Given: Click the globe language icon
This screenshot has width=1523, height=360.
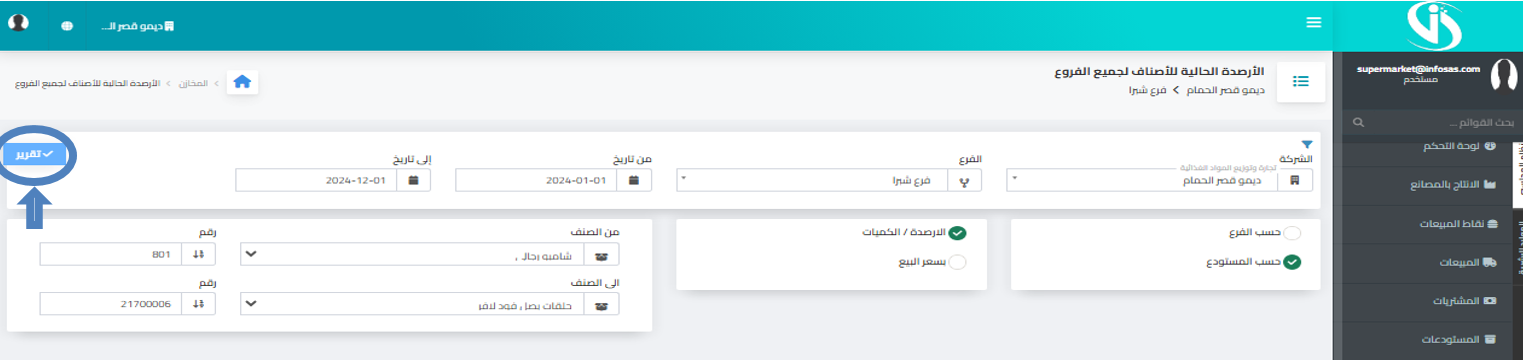Looking at the screenshot, I should coord(67,26).
